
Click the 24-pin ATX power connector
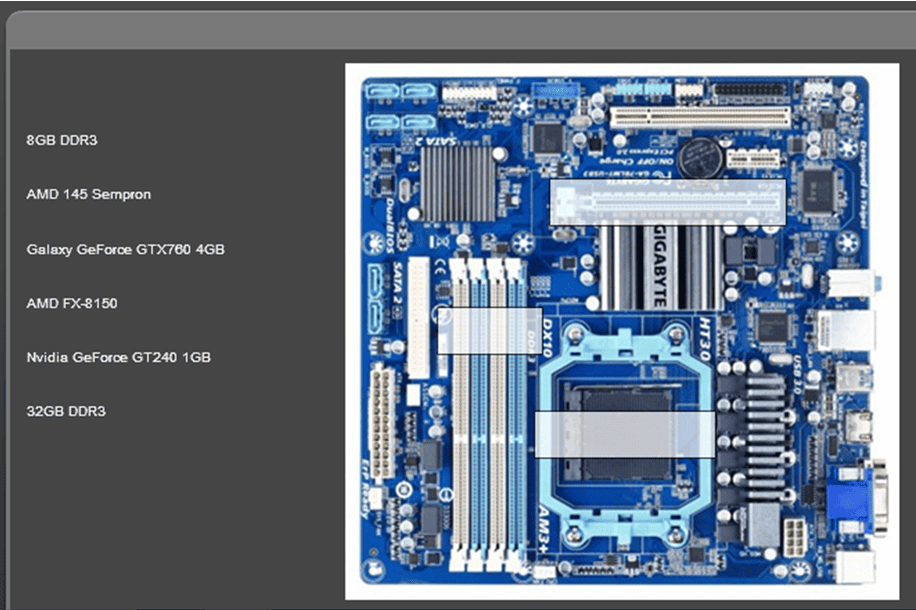point(382,422)
